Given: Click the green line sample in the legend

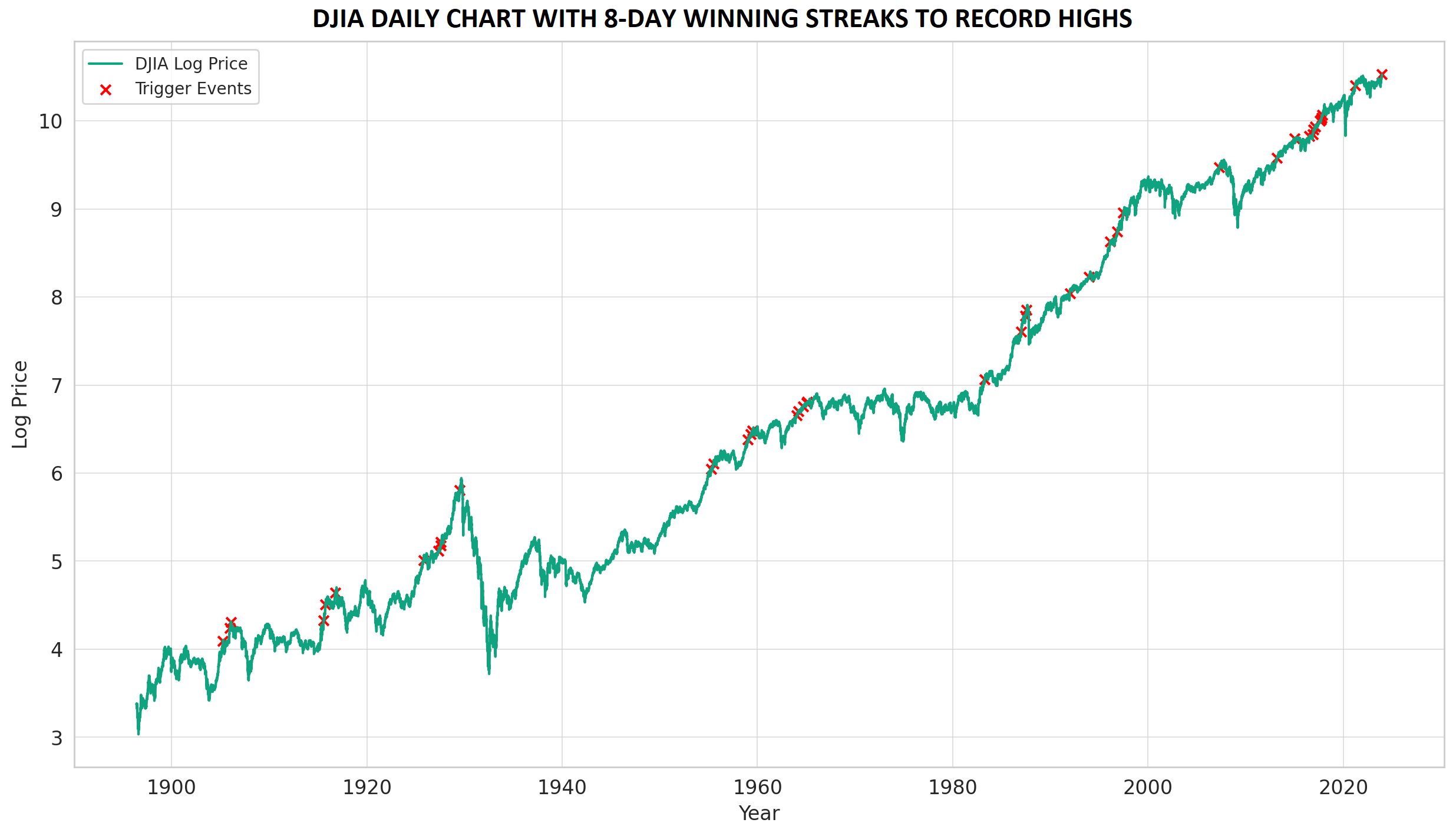Looking at the screenshot, I should click(106, 64).
